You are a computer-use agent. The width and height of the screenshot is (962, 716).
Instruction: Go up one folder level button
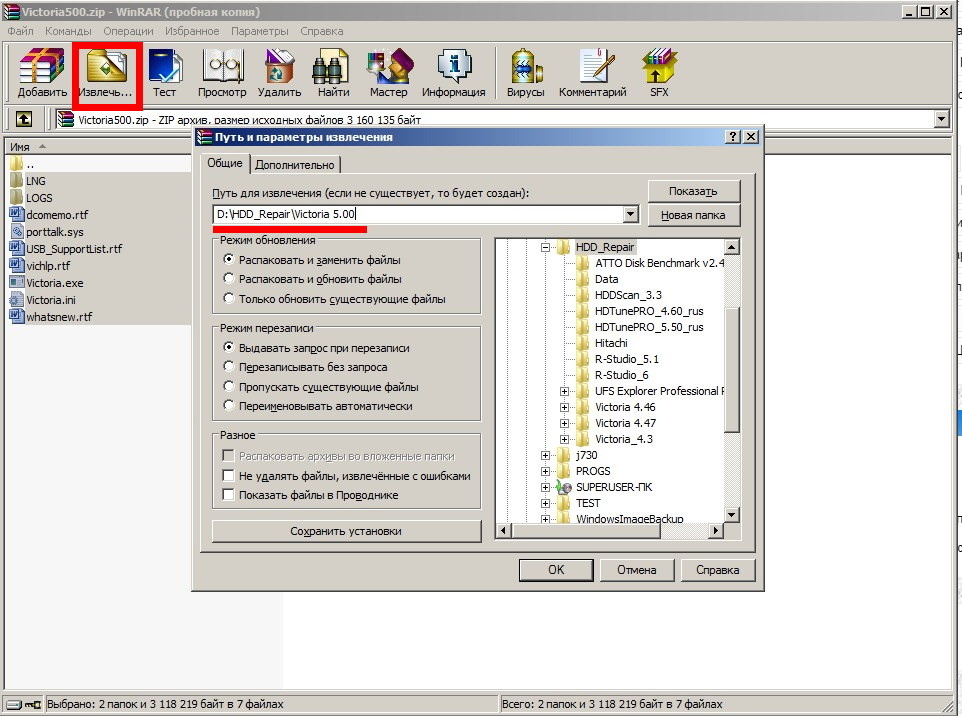[23, 118]
